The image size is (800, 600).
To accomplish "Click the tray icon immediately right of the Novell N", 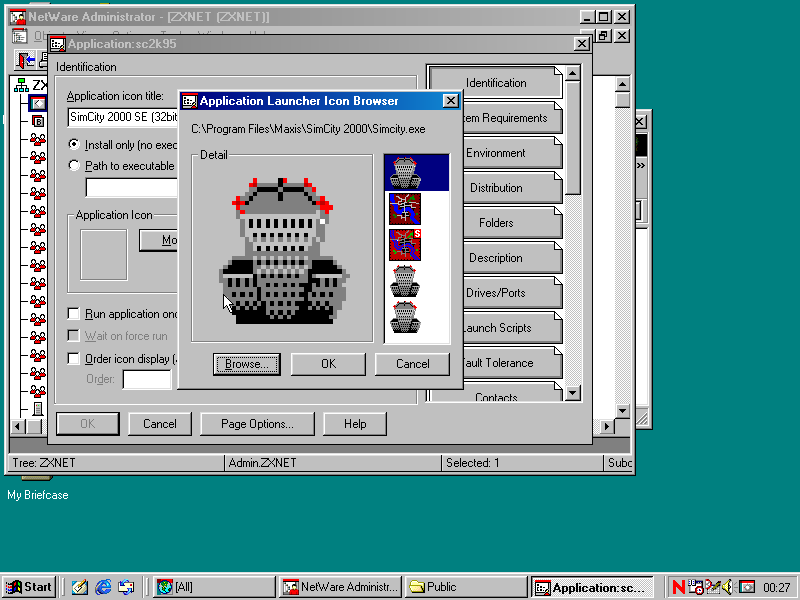I will point(695,587).
